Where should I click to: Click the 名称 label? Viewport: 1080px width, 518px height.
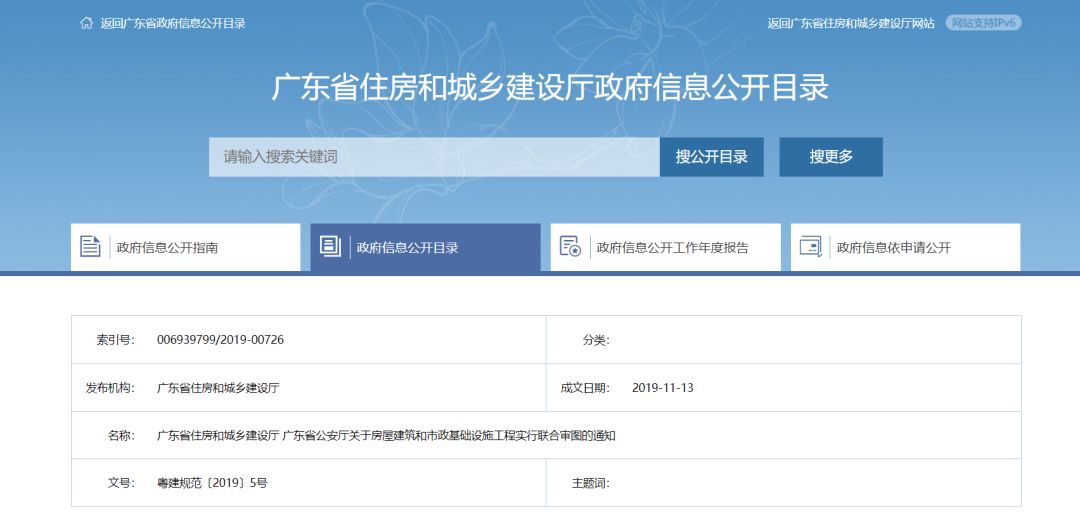coord(121,435)
